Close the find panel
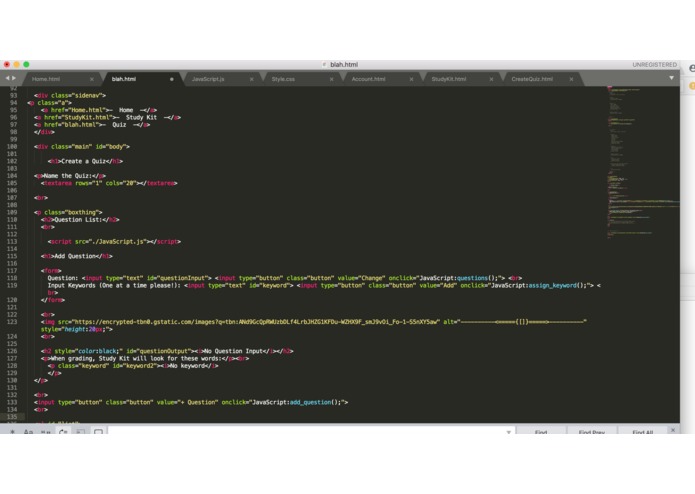695x494 pixels. (673, 430)
